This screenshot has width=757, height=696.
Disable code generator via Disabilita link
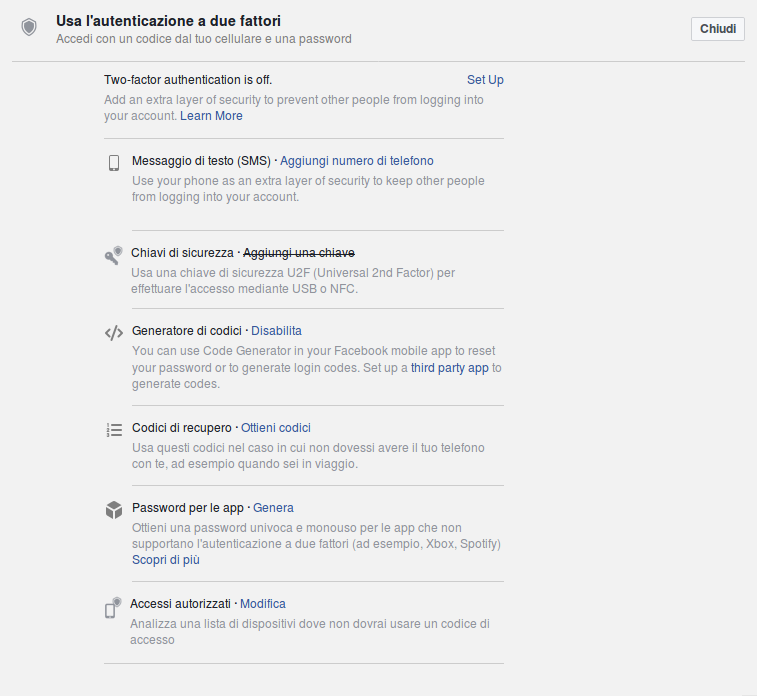[276, 331]
